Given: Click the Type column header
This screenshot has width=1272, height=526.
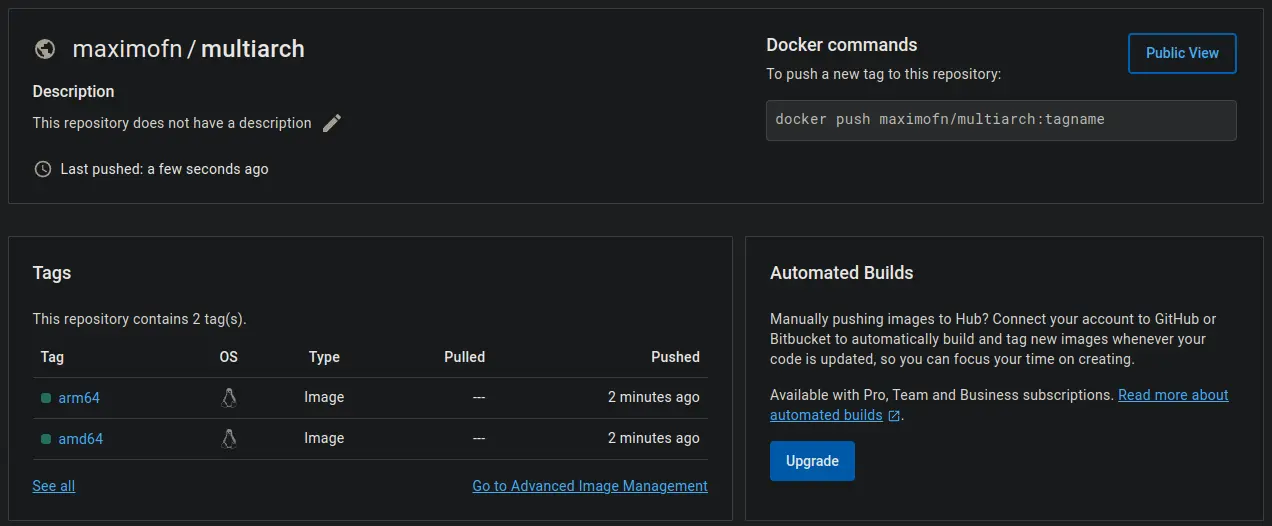Looking at the screenshot, I should [x=324, y=357].
